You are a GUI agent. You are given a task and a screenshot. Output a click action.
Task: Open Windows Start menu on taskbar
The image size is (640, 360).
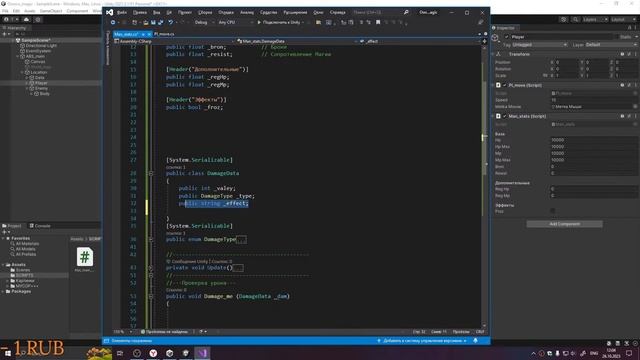[7, 353]
